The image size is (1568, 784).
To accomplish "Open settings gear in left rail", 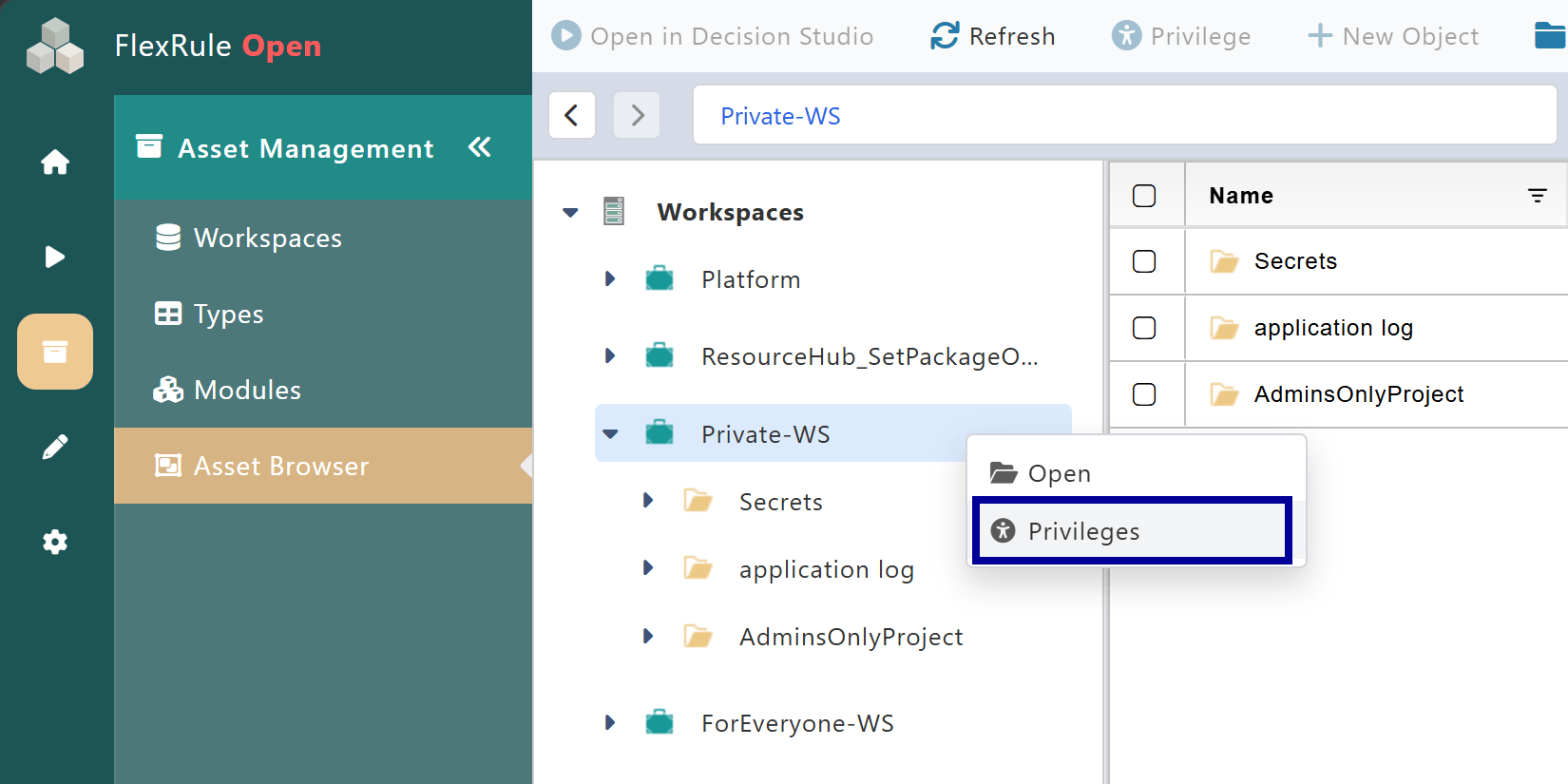I will [55, 542].
